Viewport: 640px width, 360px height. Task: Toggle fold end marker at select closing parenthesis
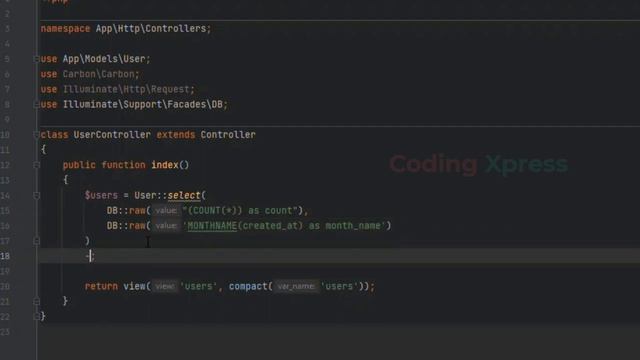(x=36, y=241)
